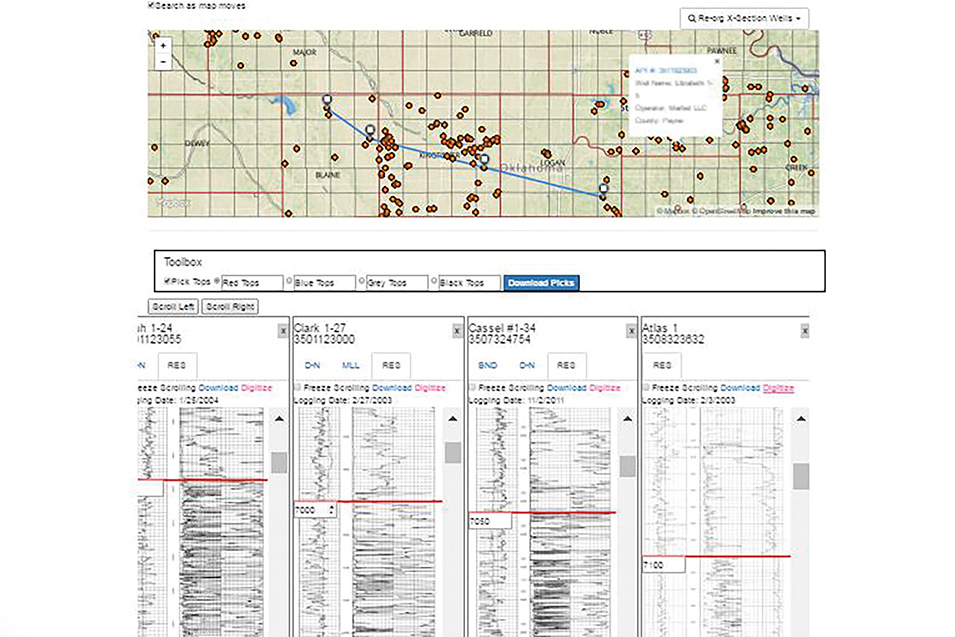
Task: Click the Cassel #1-34 log scrollbar thumb
Action: pyautogui.click(x=627, y=466)
